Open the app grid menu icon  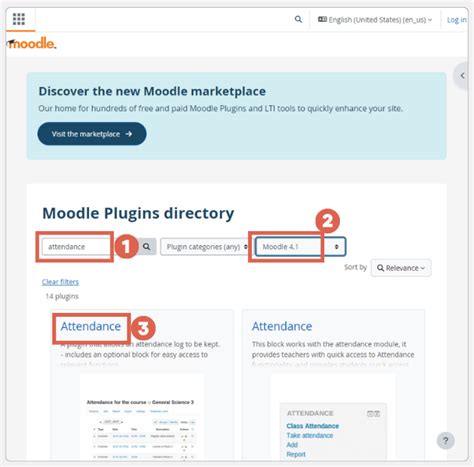pos(19,19)
